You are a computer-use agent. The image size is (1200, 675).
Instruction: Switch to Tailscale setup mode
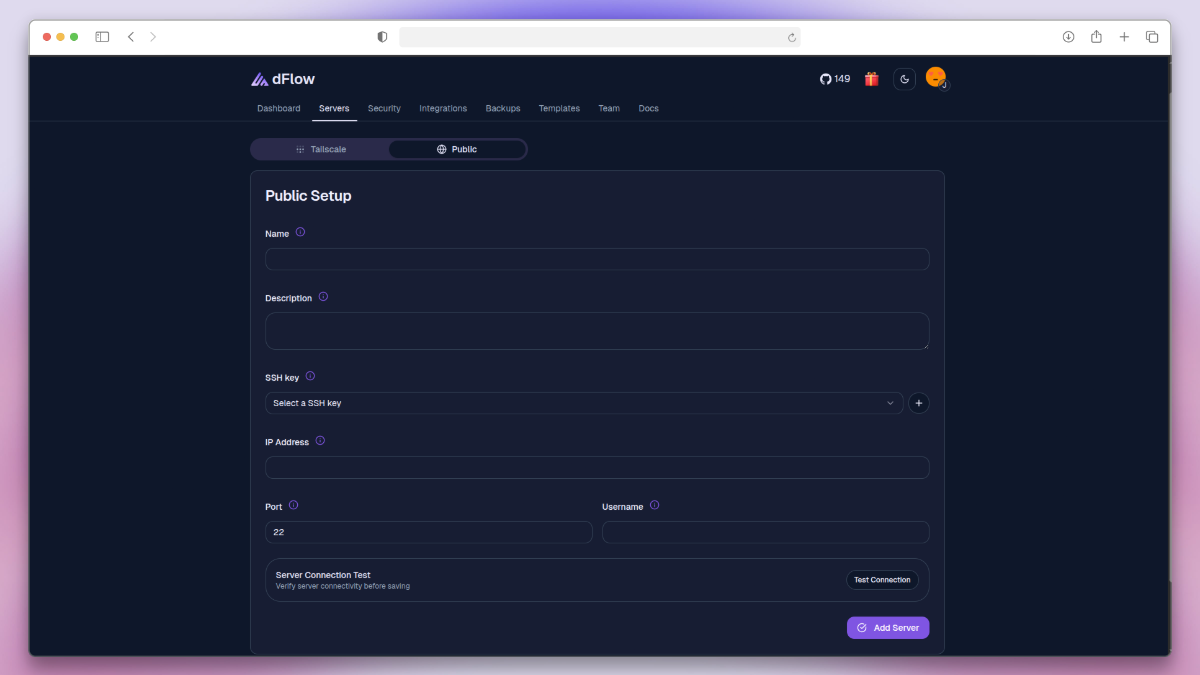320,149
